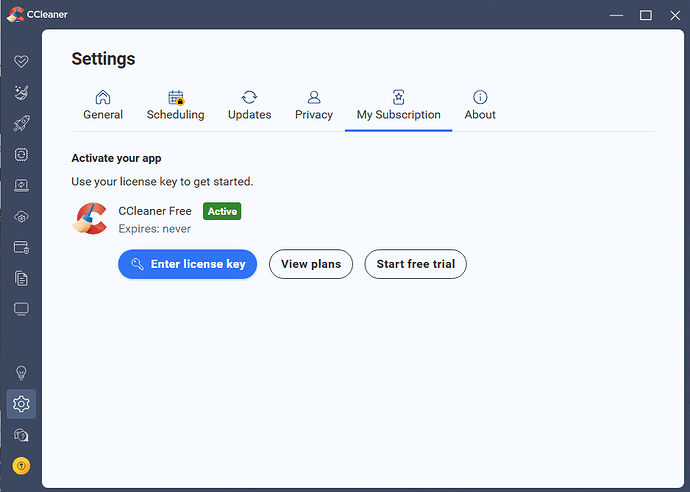Minimize the CCleaner window
The height and width of the screenshot is (492, 690).
click(x=616, y=15)
